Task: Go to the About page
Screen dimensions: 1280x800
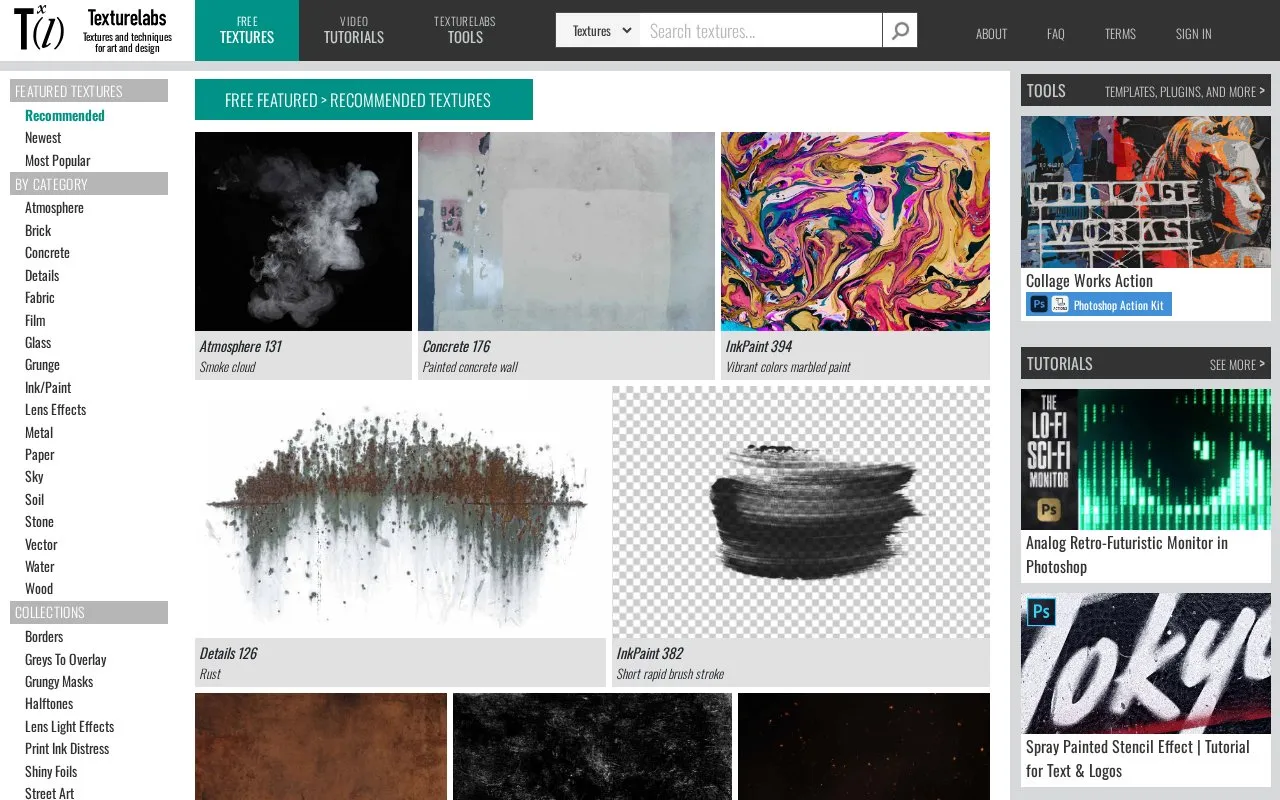Action: tap(991, 34)
